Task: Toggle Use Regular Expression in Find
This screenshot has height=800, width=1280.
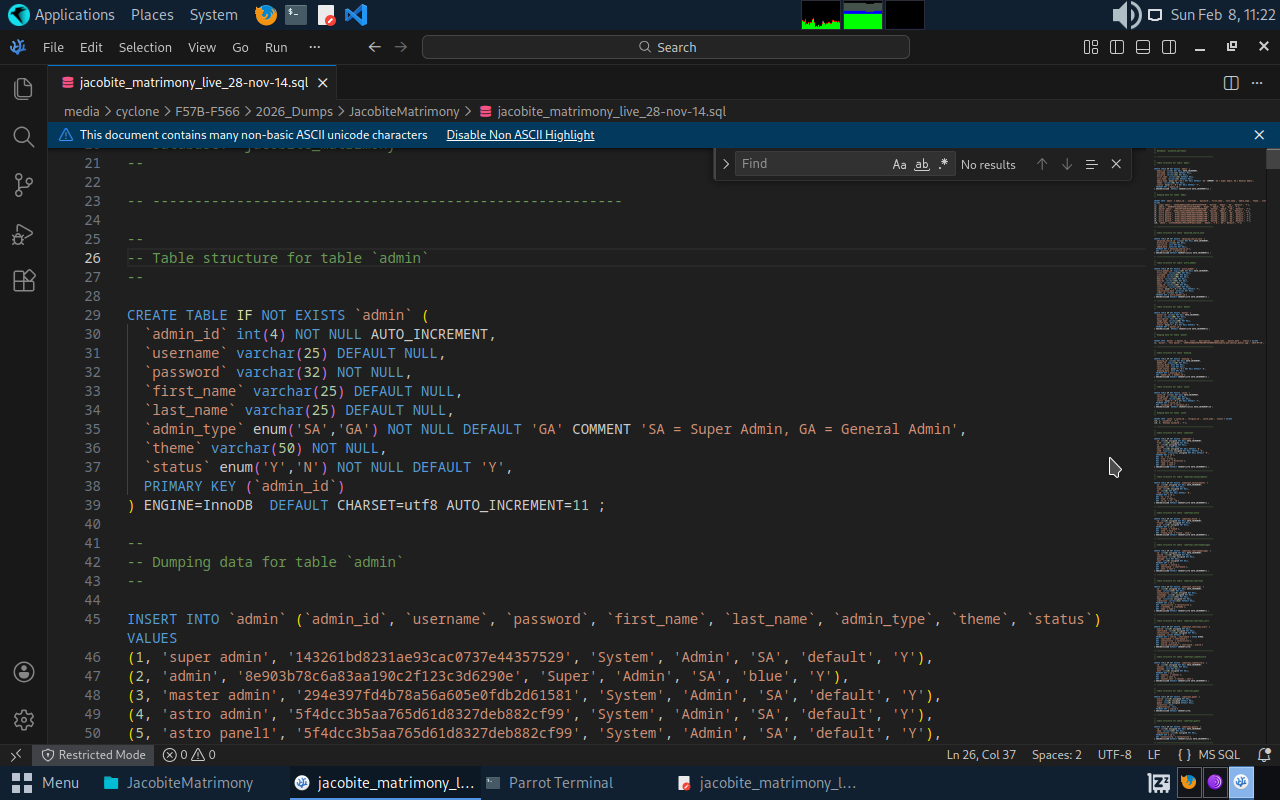Action: (x=943, y=164)
